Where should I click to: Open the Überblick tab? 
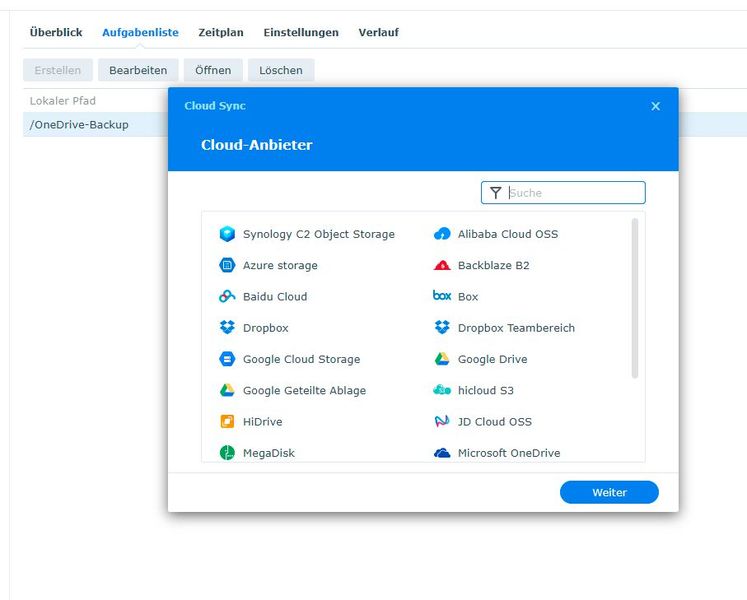[56, 32]
